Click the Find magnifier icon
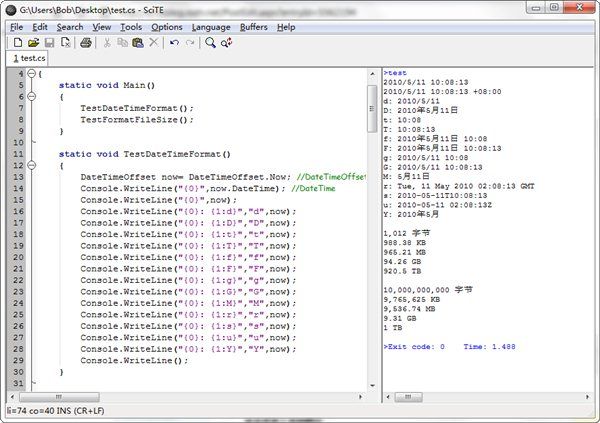Screen dimensions: 600x423 (x=210, y=42)
